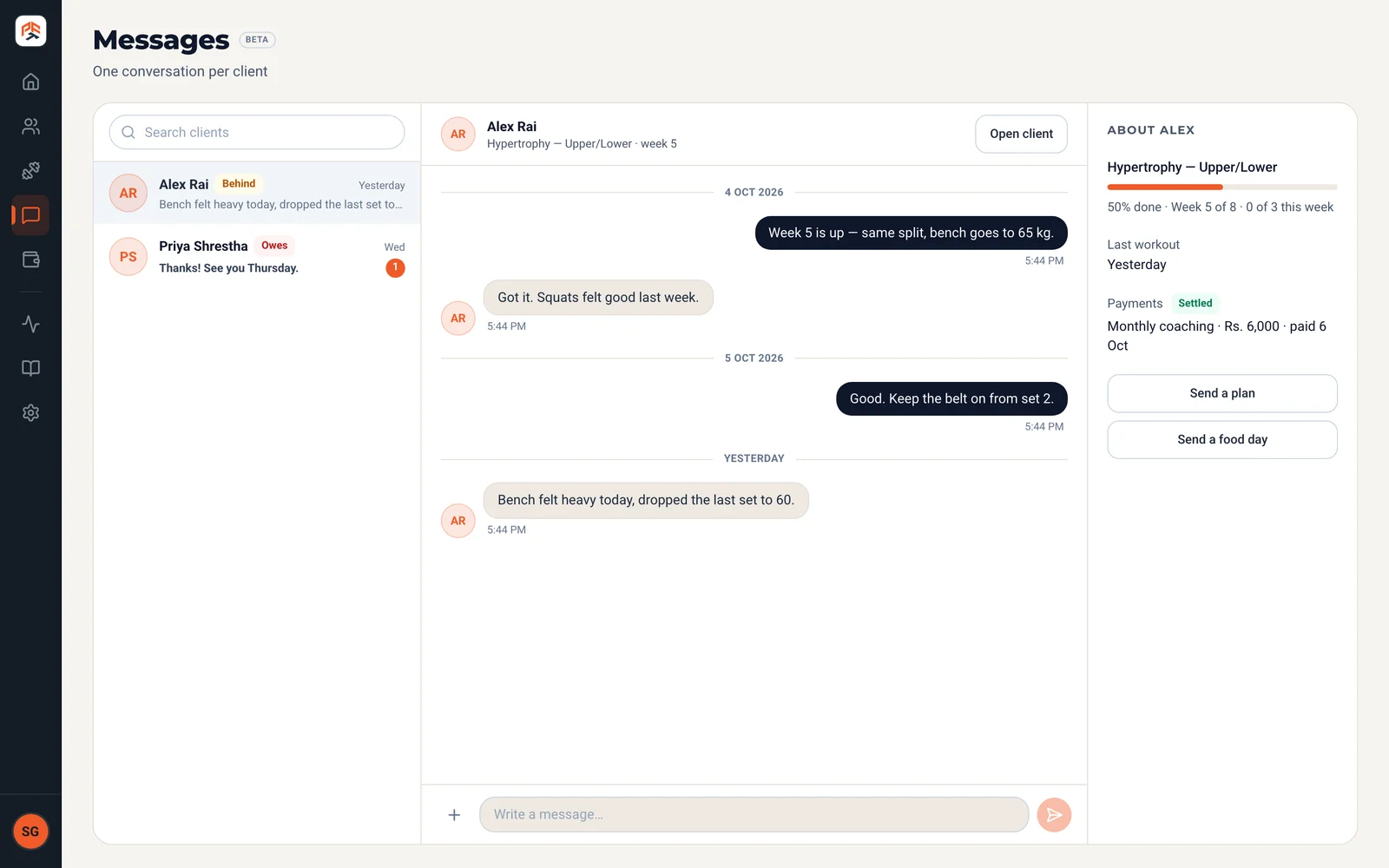Open the dumbbell Workouts icon
This screenshot has height=868, width=1389.
click(30, 170)
